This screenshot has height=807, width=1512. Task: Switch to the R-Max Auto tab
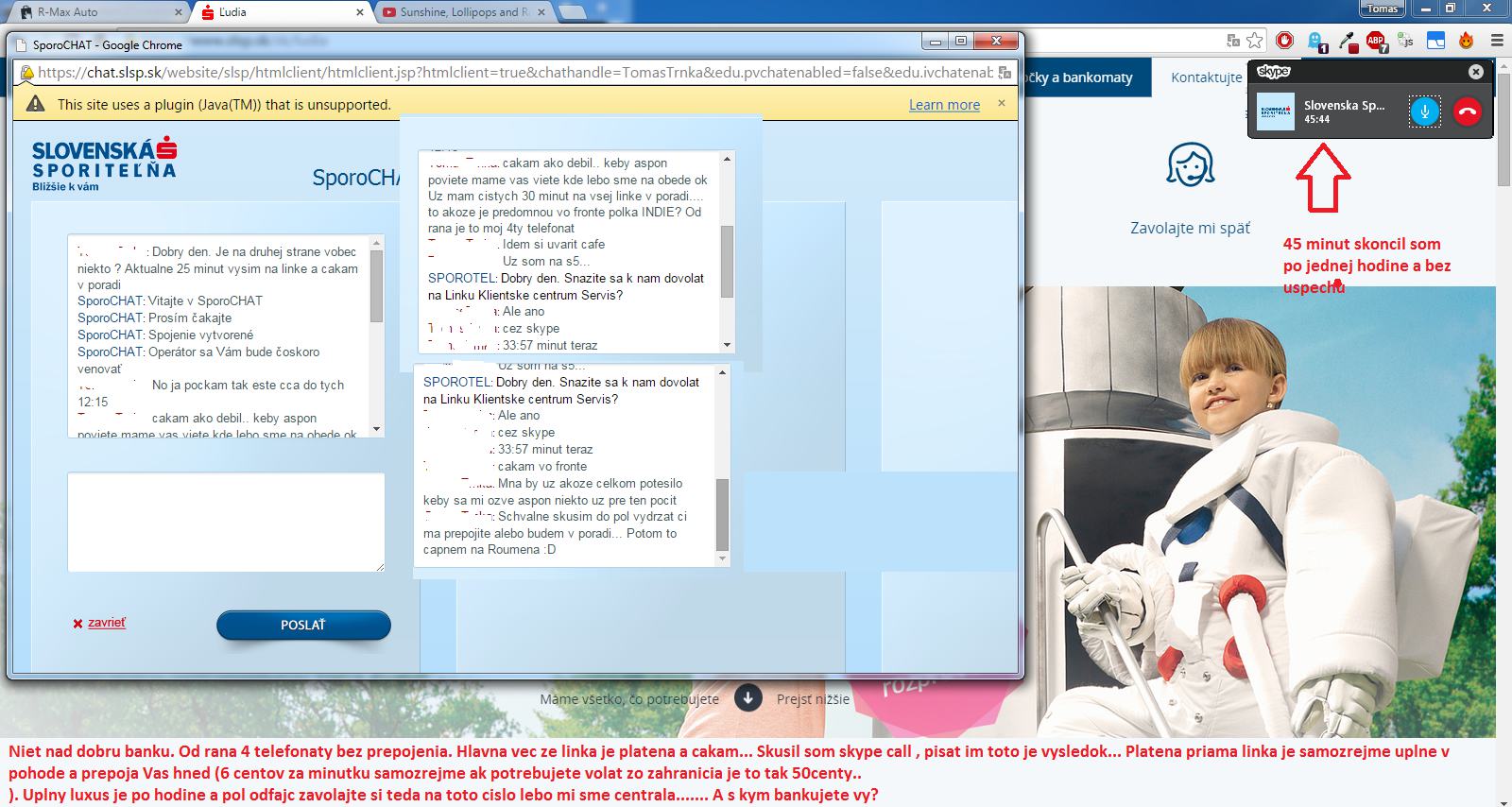click(x=94, y=12)
